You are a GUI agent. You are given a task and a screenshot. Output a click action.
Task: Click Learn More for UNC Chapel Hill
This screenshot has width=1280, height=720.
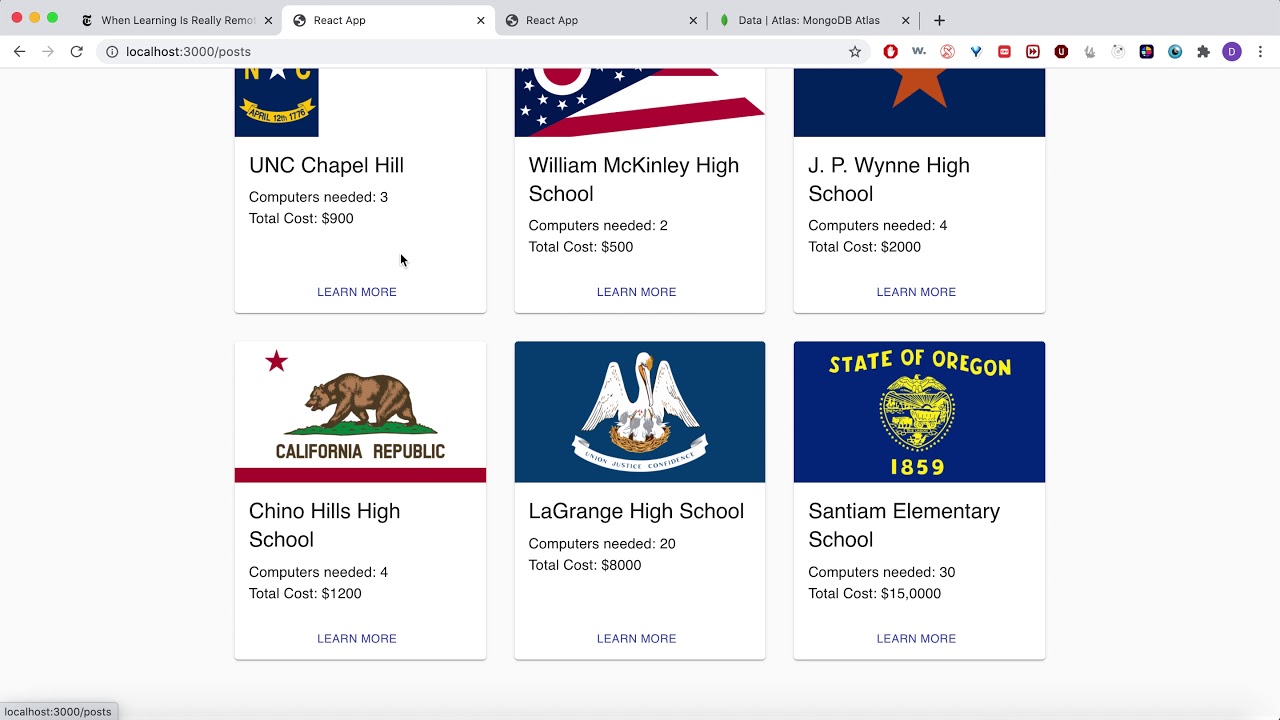[x=357, y=292]
